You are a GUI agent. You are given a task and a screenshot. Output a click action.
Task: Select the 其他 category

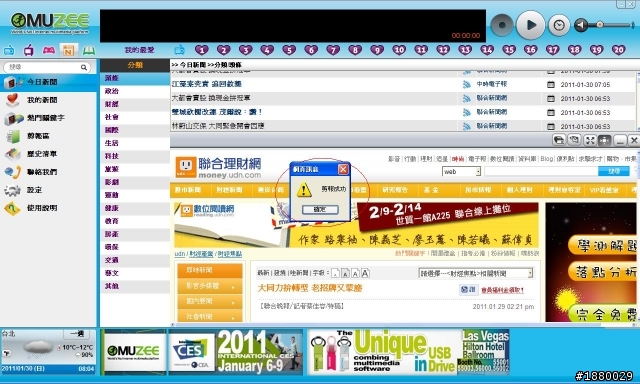coord(135,286)
